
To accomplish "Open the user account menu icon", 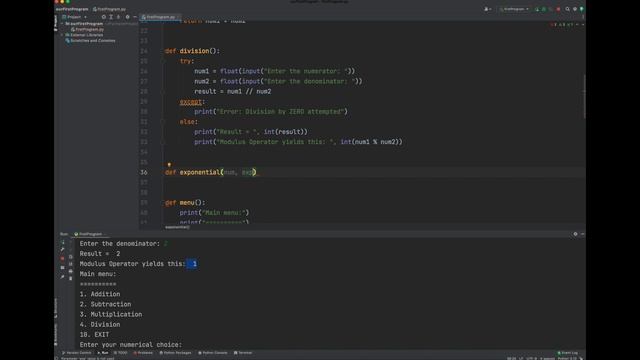I will coord(487,9).
